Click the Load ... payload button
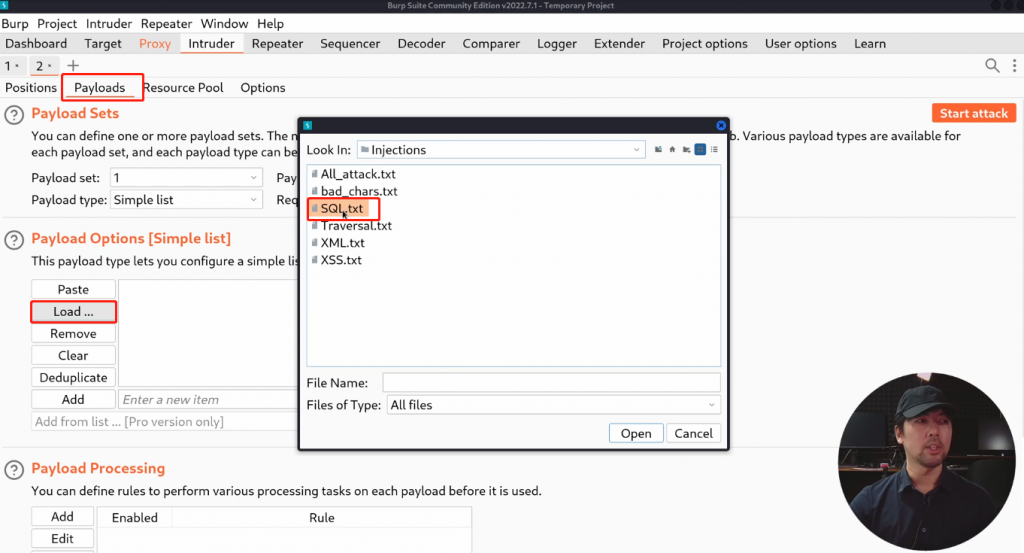 73,311
